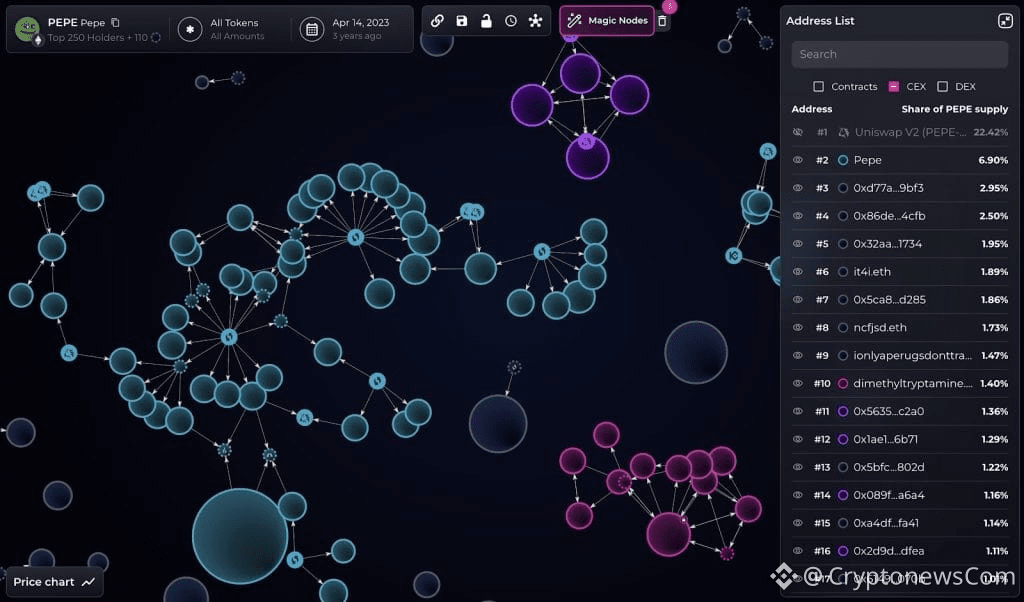Viewport: 1024px width, 602px height.
Task: Click the Address List search field
Action: (899, 54)
